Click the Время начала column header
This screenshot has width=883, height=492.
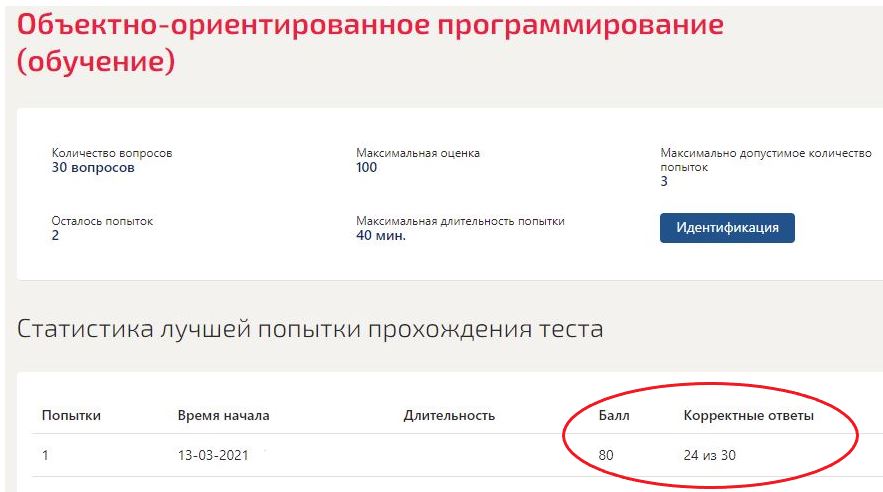coord(223,415)
